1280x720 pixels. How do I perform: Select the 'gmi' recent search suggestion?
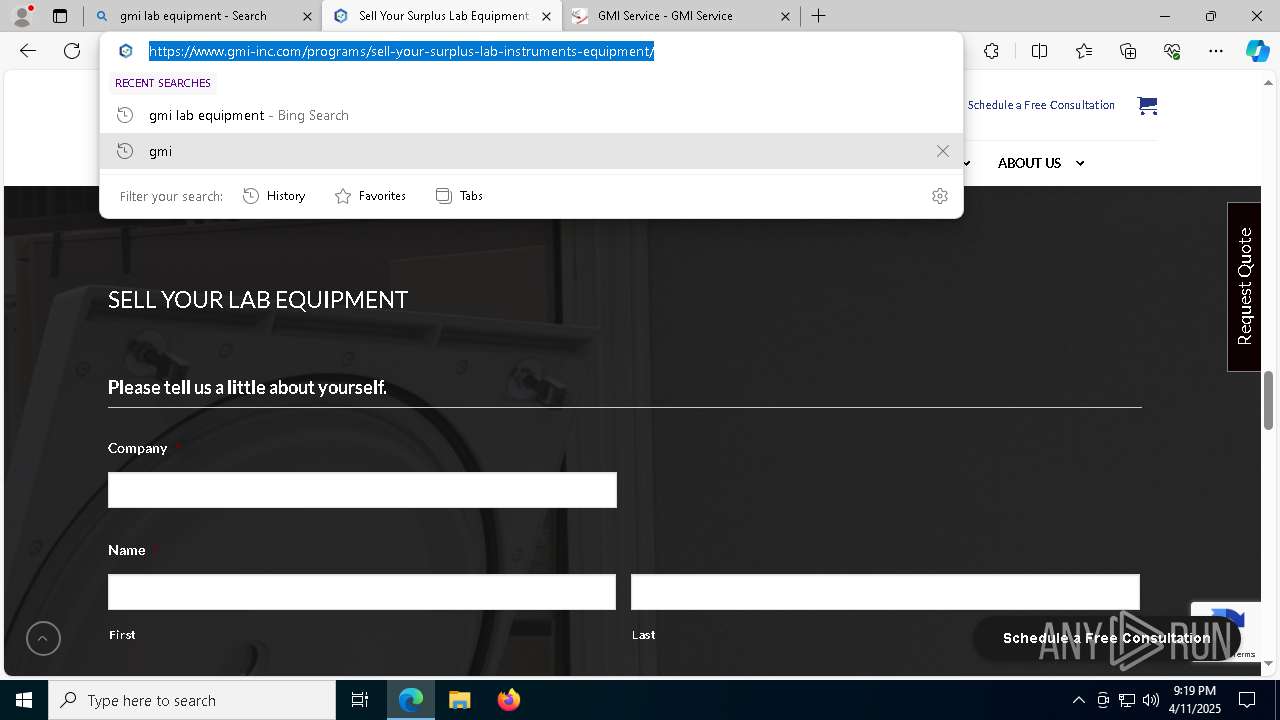click(x=531, y=151)
